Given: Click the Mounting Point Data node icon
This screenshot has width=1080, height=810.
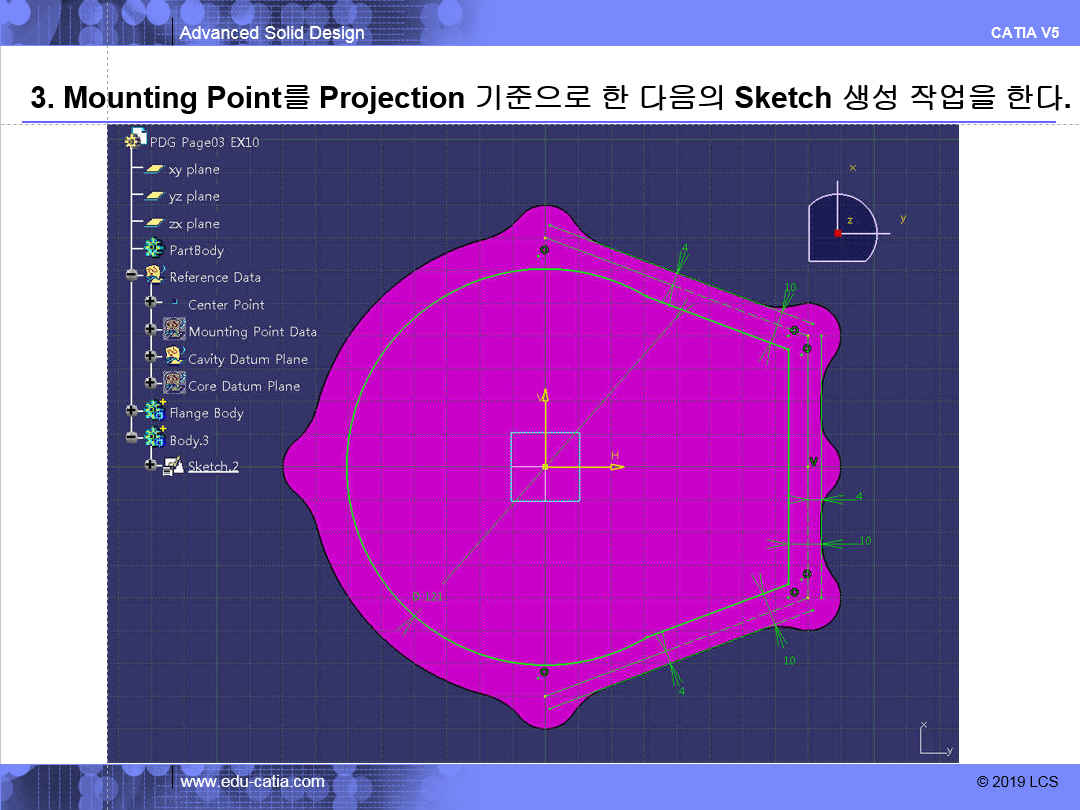Looking at the screenshot, I should 174,331.
